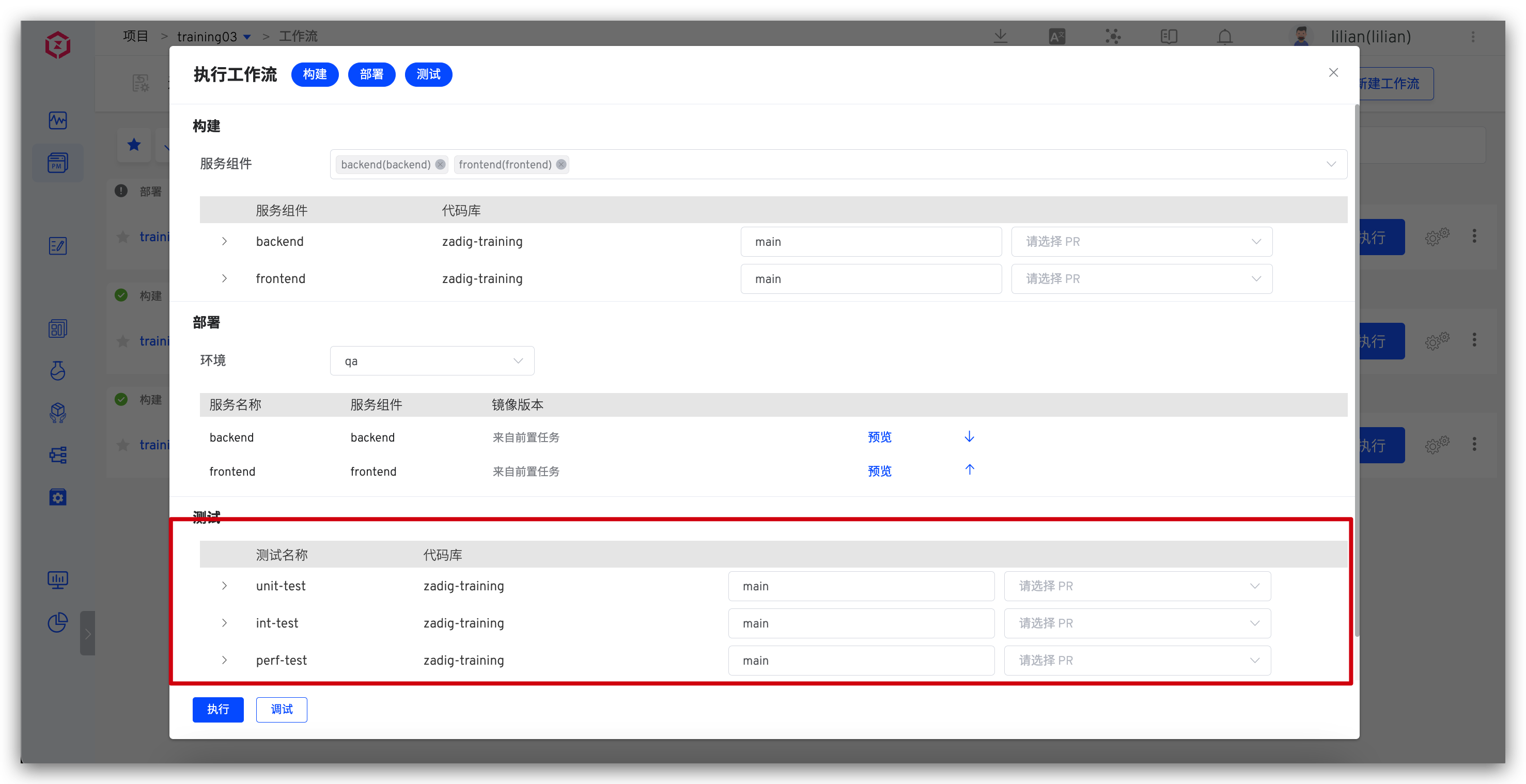Click the 项目 breadcrumb

[135, 36]
